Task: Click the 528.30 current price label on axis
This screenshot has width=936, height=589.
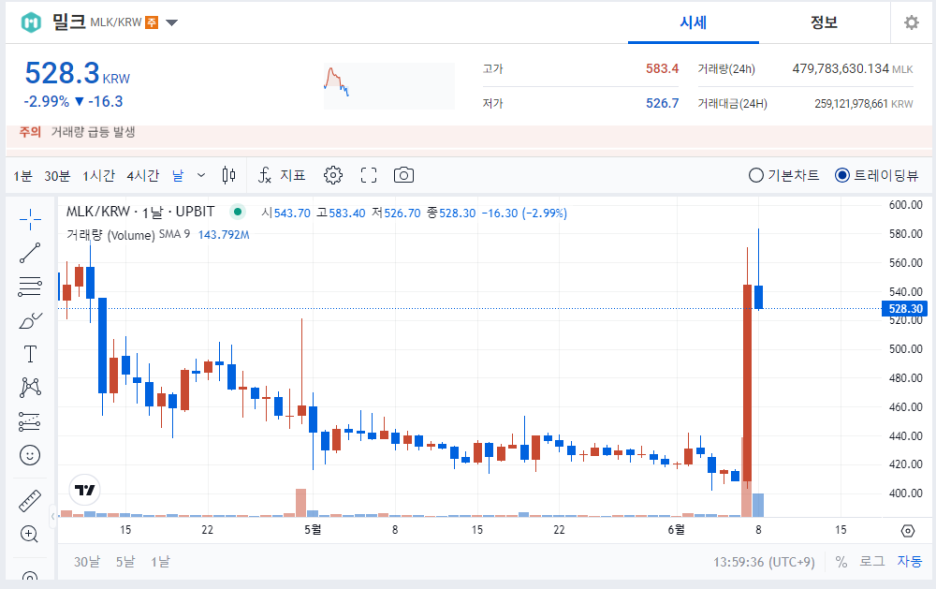Action: [x=905, y=309]
